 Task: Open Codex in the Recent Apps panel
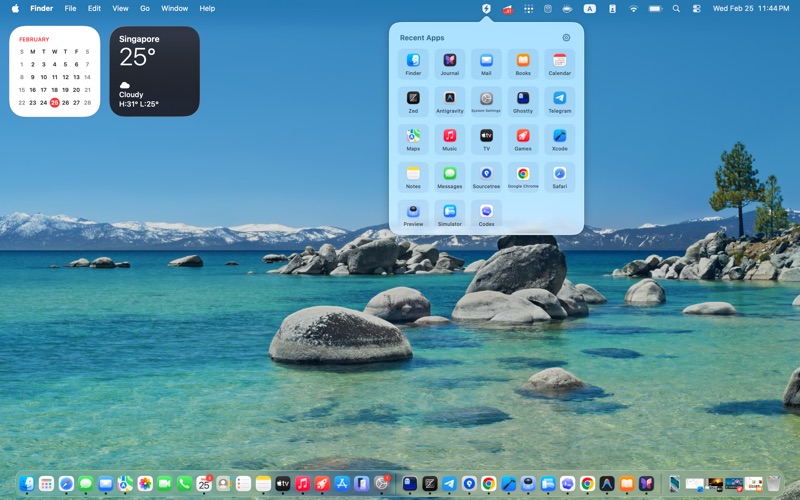tap(486, 212)
